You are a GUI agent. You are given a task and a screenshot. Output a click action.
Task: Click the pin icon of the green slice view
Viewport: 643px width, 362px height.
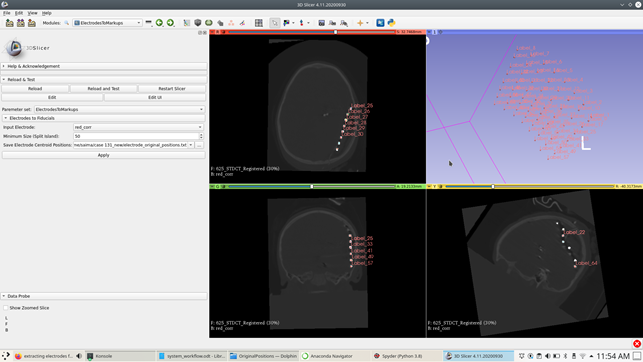(212, 186)
